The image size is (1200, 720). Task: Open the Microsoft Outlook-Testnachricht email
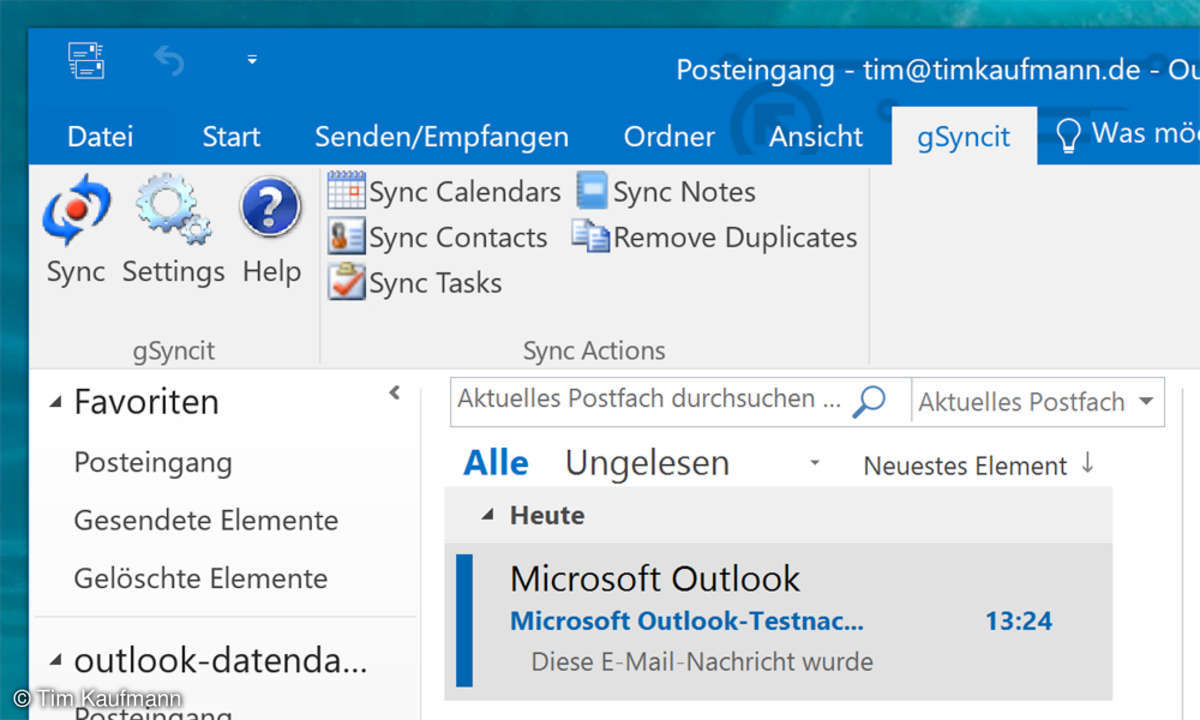click(779, 621)
